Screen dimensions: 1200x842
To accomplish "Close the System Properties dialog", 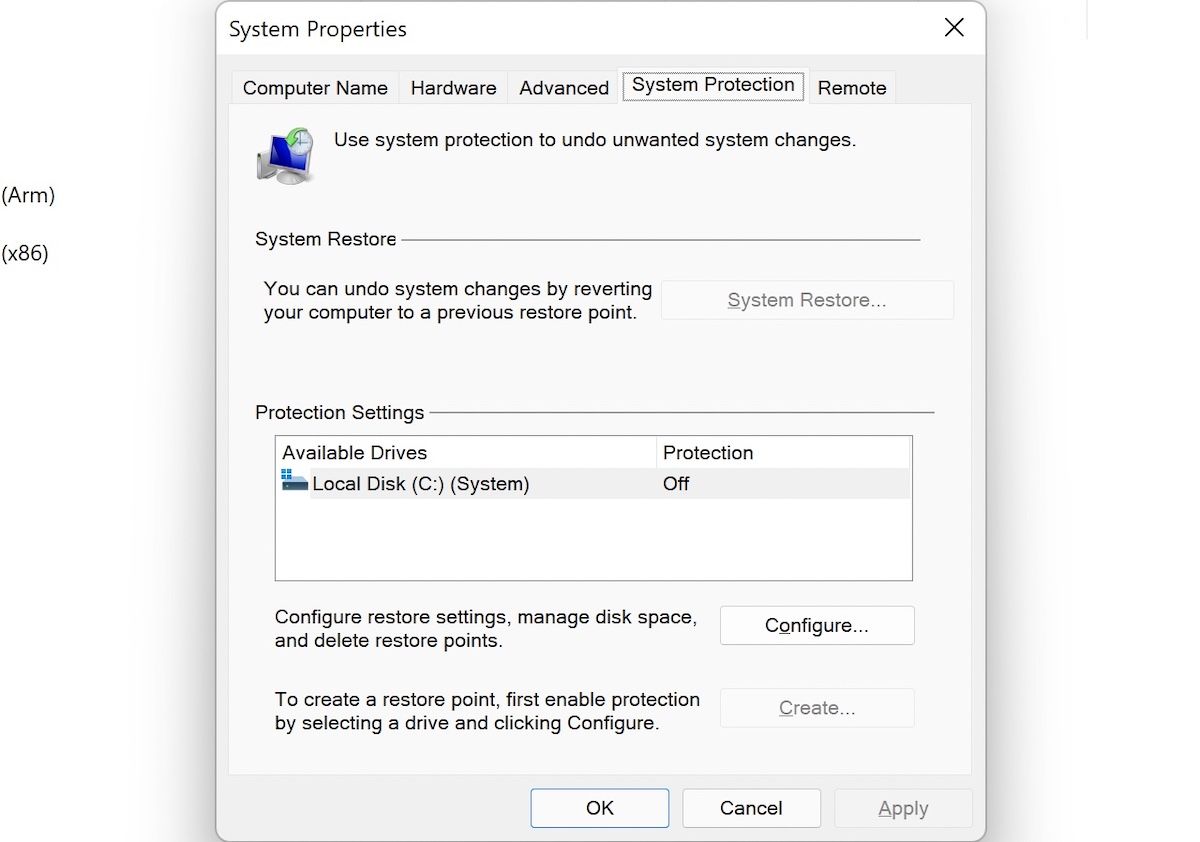I will coord(953,28).
